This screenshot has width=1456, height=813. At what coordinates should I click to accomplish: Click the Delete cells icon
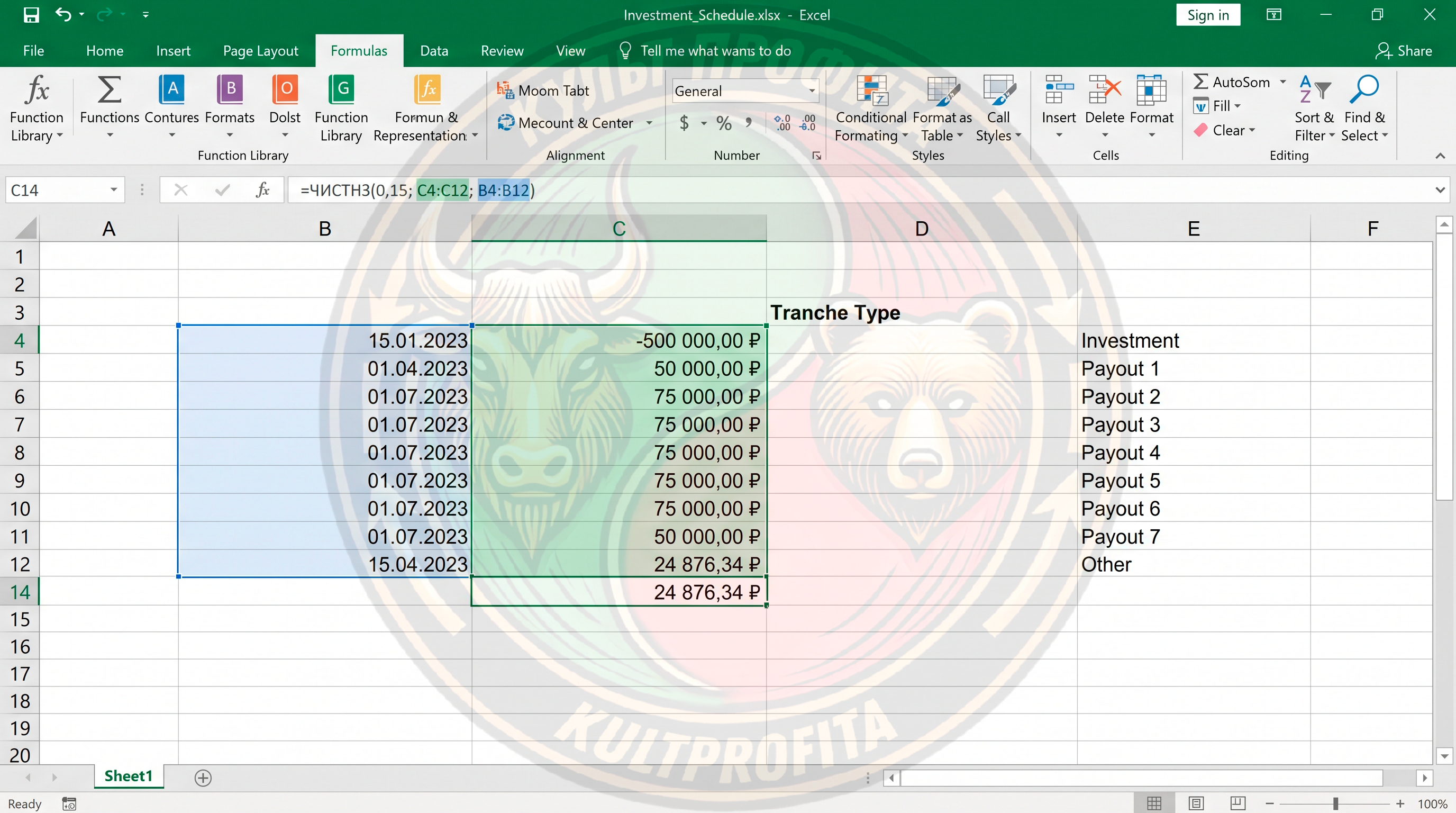pyautogui.click(x=1105, y=90)
